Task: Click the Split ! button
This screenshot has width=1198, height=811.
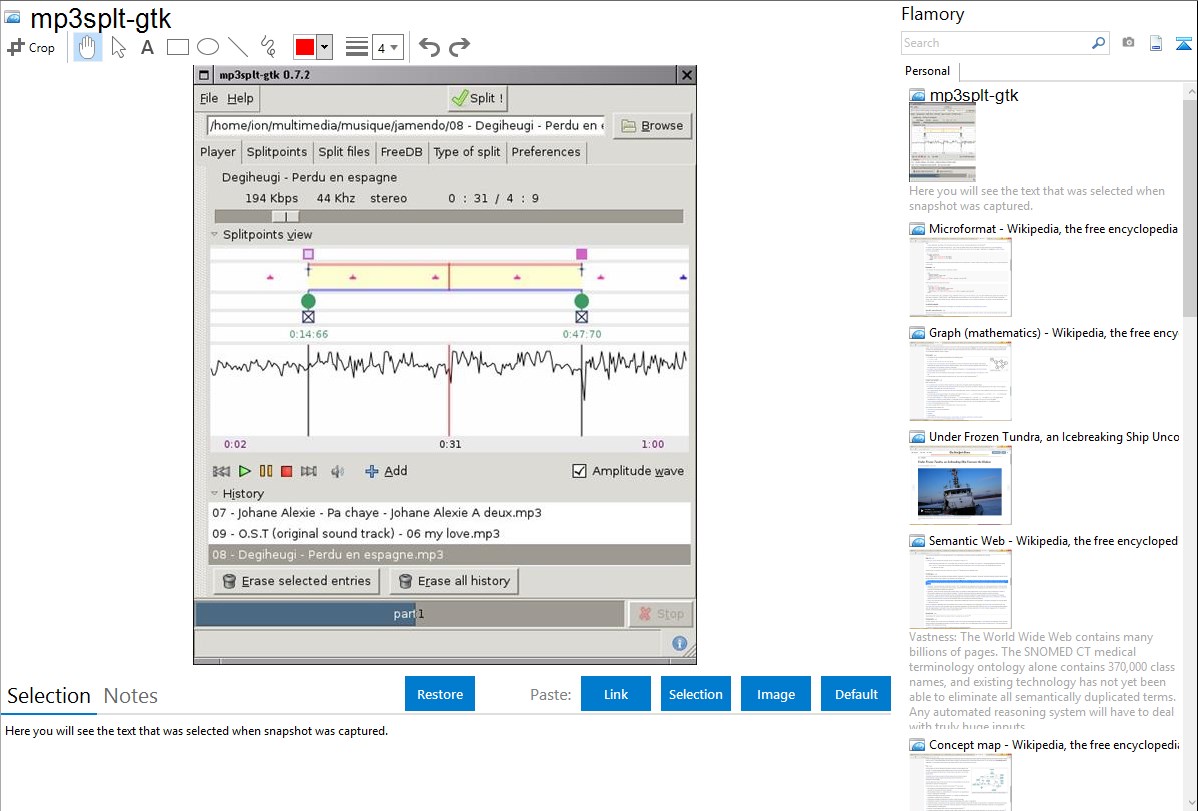Action: (478, 98)
